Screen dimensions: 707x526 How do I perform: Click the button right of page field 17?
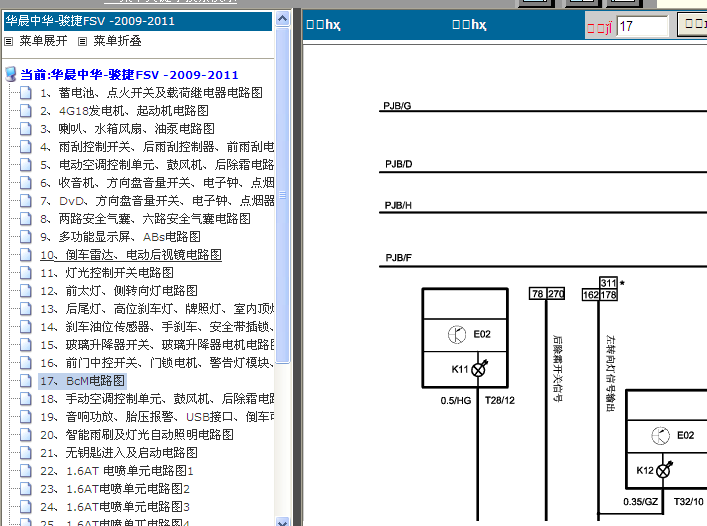(692, 24)
